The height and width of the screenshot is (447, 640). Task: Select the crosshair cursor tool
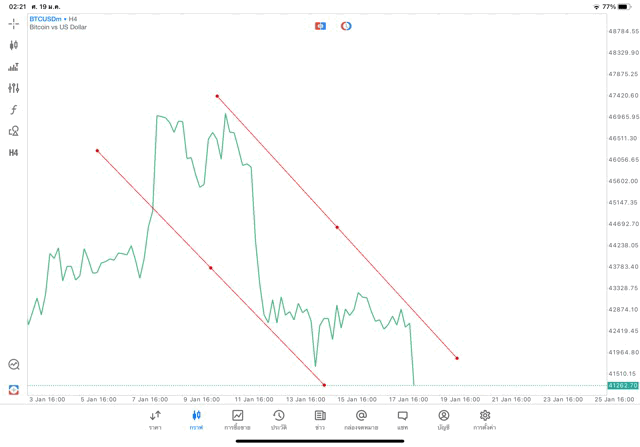14,23
